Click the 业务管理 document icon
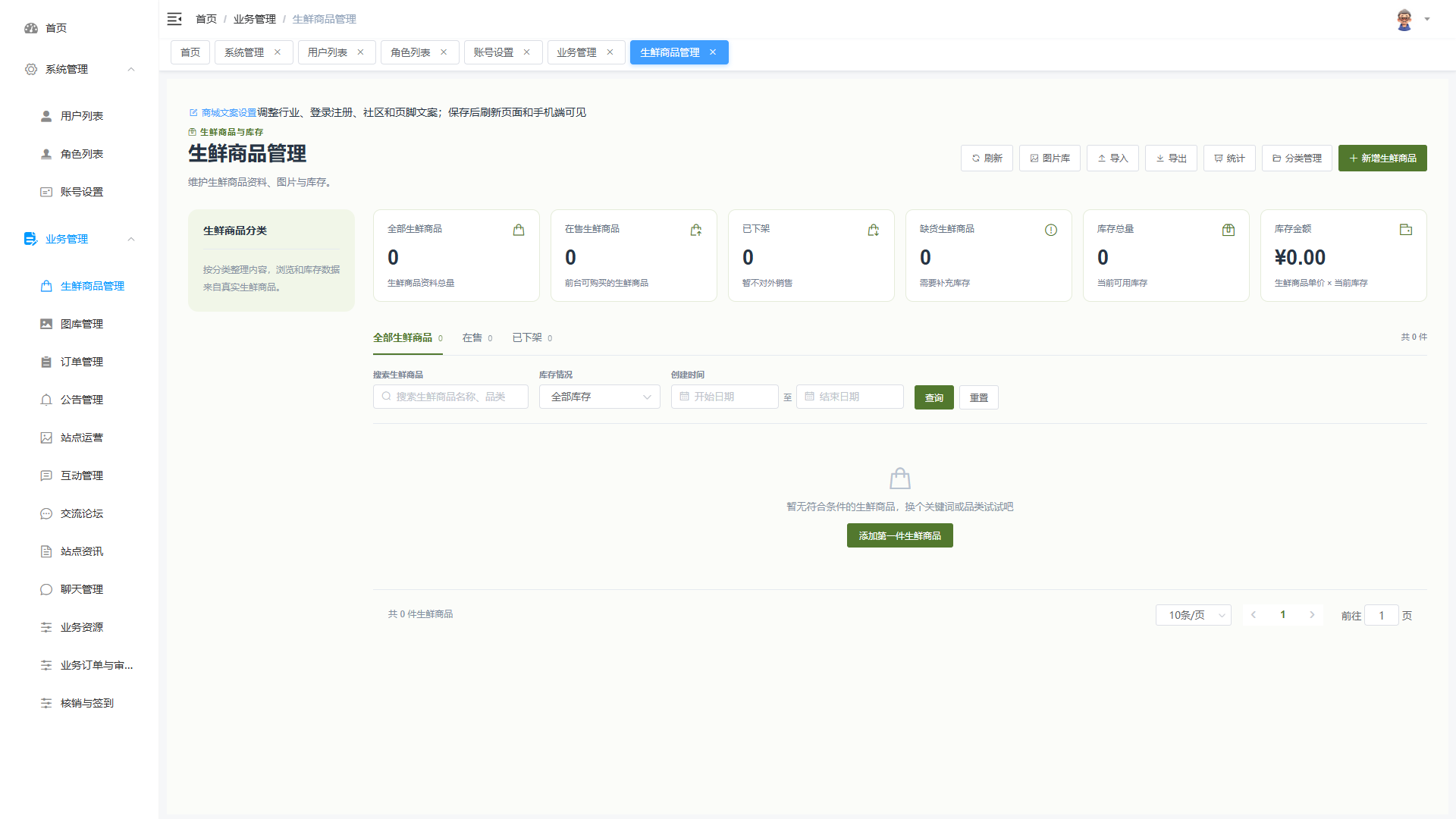 [30, 239]
